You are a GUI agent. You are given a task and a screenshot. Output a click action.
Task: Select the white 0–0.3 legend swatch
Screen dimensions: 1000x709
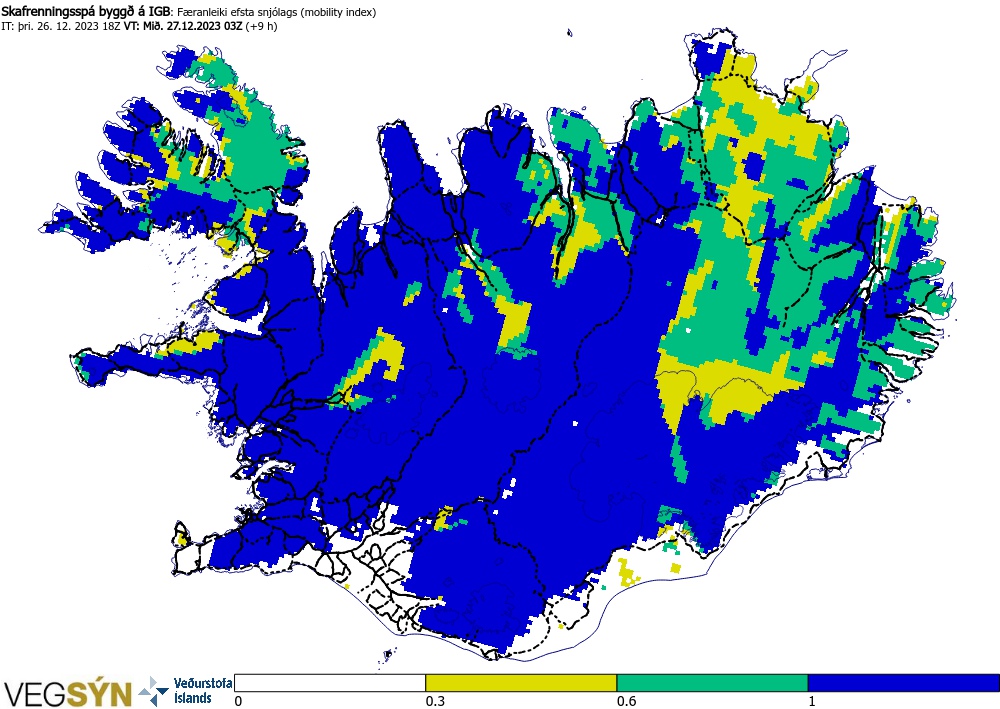coord(330,683)
